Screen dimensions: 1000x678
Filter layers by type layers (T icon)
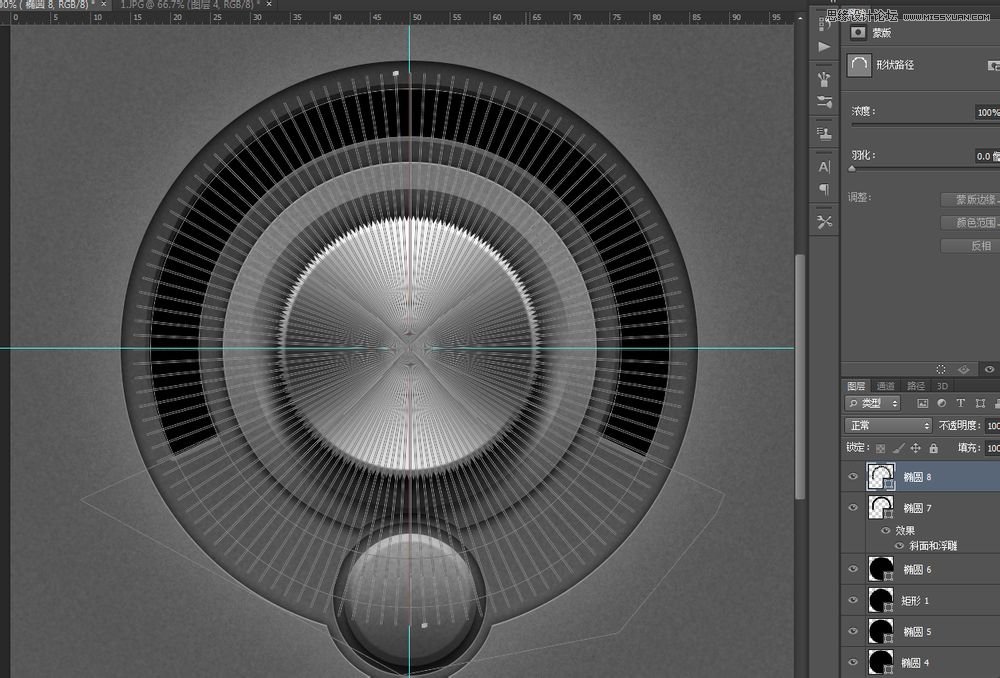(960, 403)
